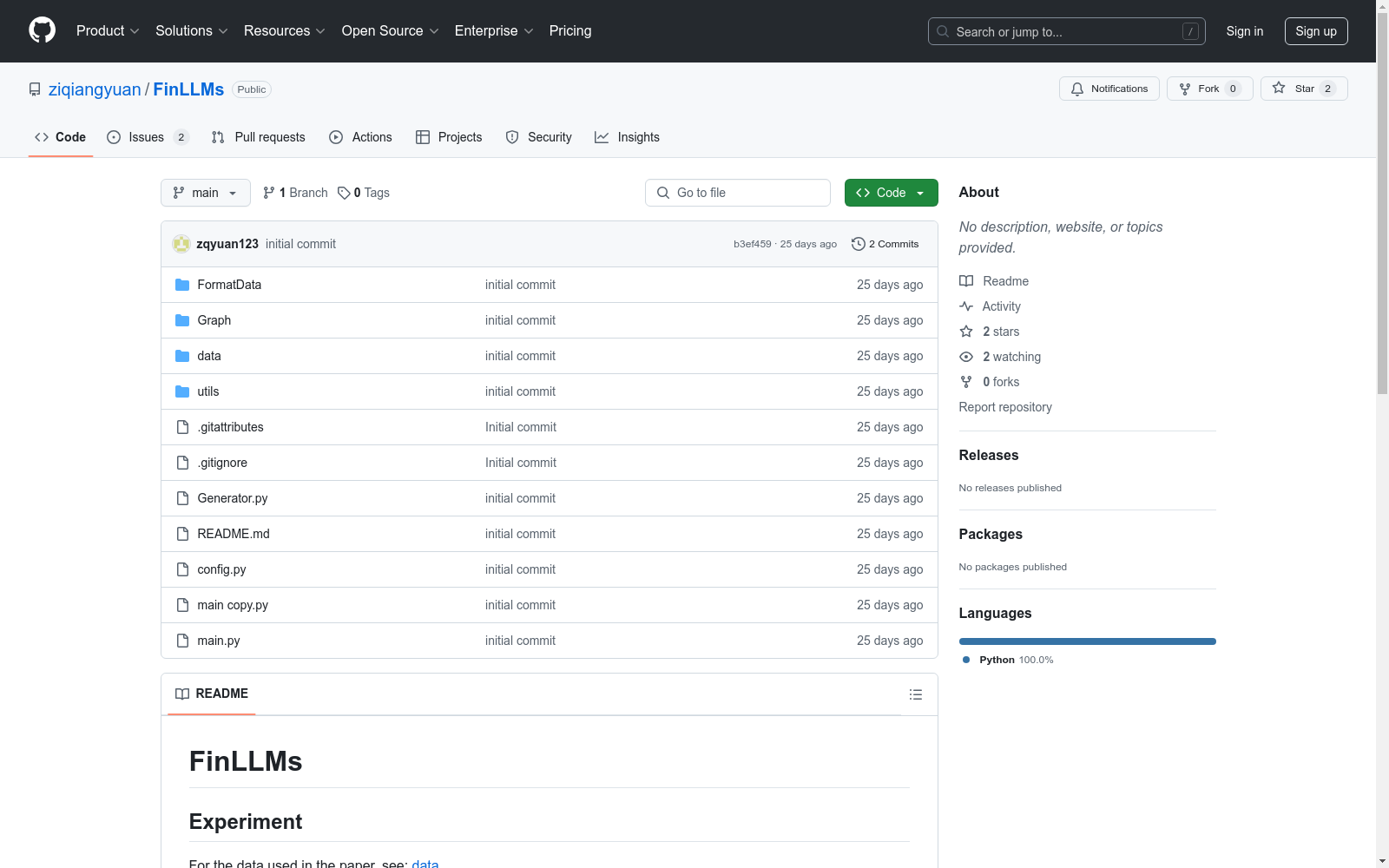Click the Notifications button
Viewport: 1389px width, 868px height.
point(1109,89)
